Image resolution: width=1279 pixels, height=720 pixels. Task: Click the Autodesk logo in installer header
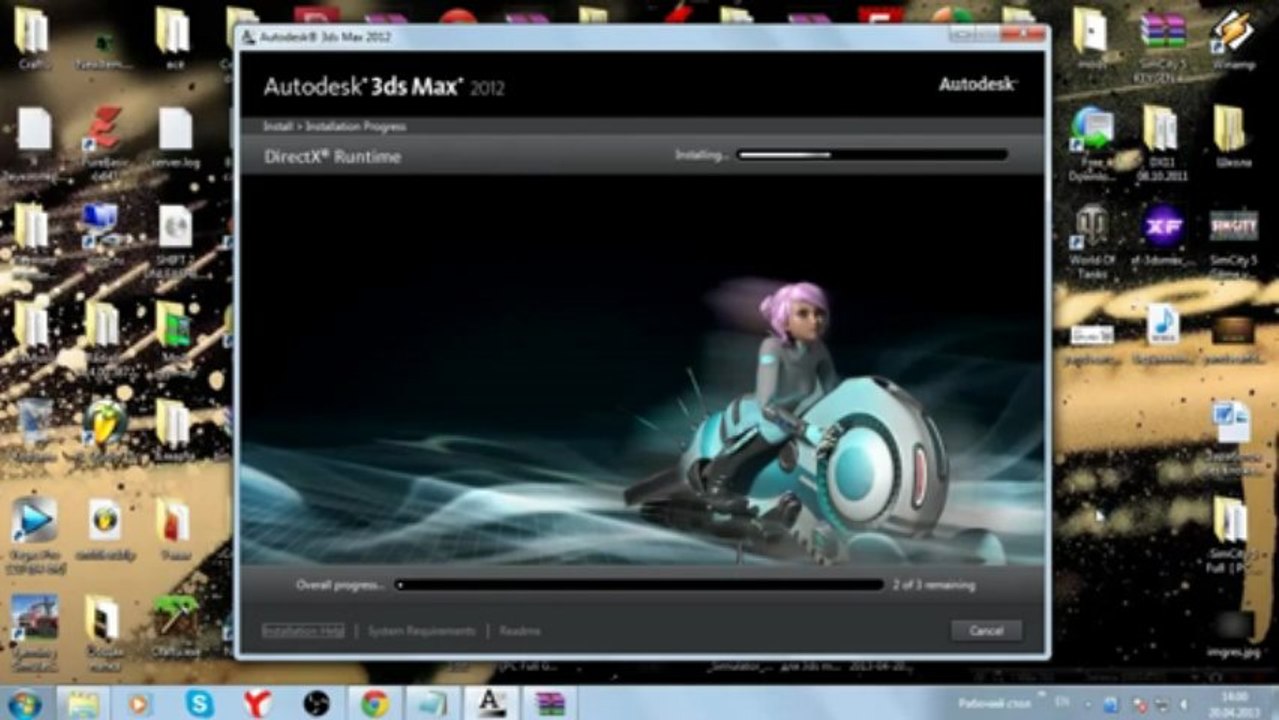tap(977, 85)
